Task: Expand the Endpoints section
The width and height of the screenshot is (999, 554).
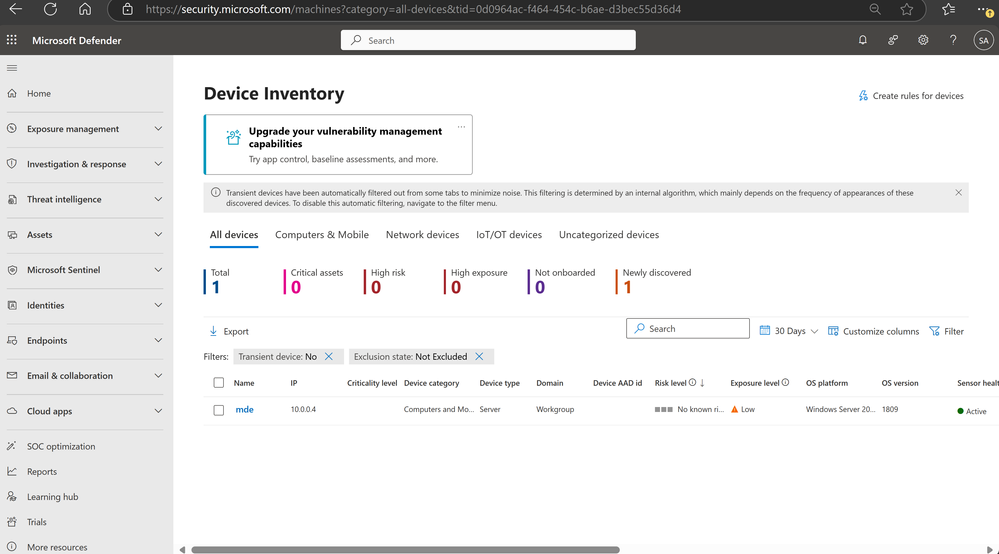Action: click(158, 340)
